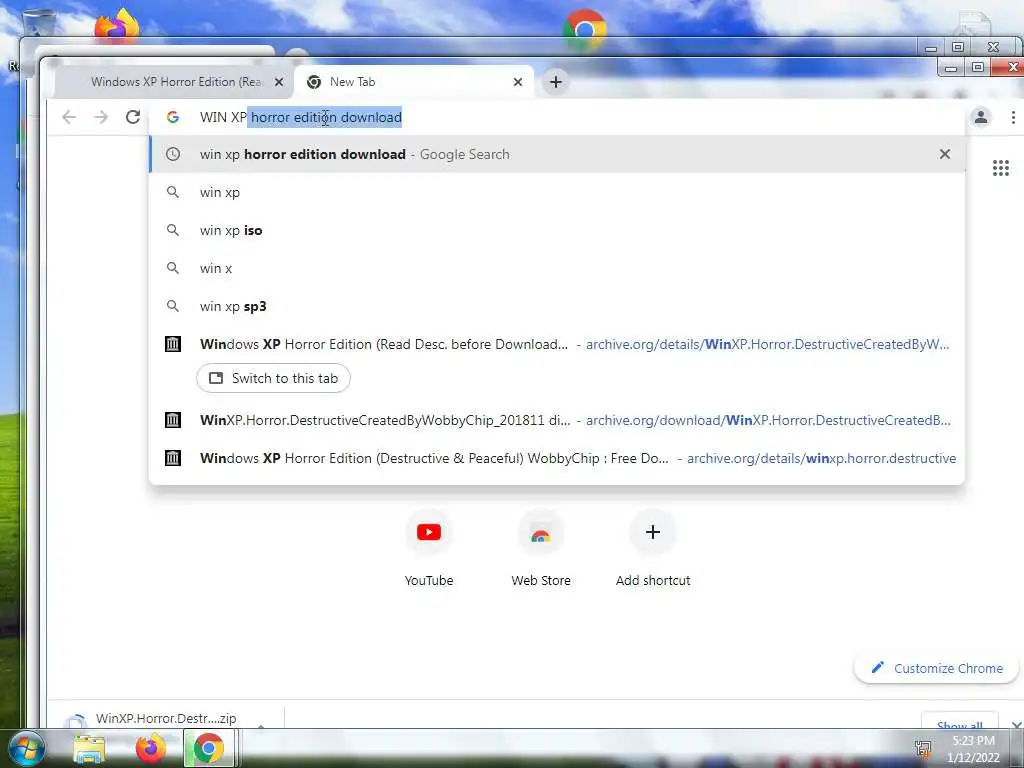Open the WinXP.Horror.DestructiveCreatedByWobbyChip_201811 suggestion
1024x768 pixels.
click(x=557, y=420)
